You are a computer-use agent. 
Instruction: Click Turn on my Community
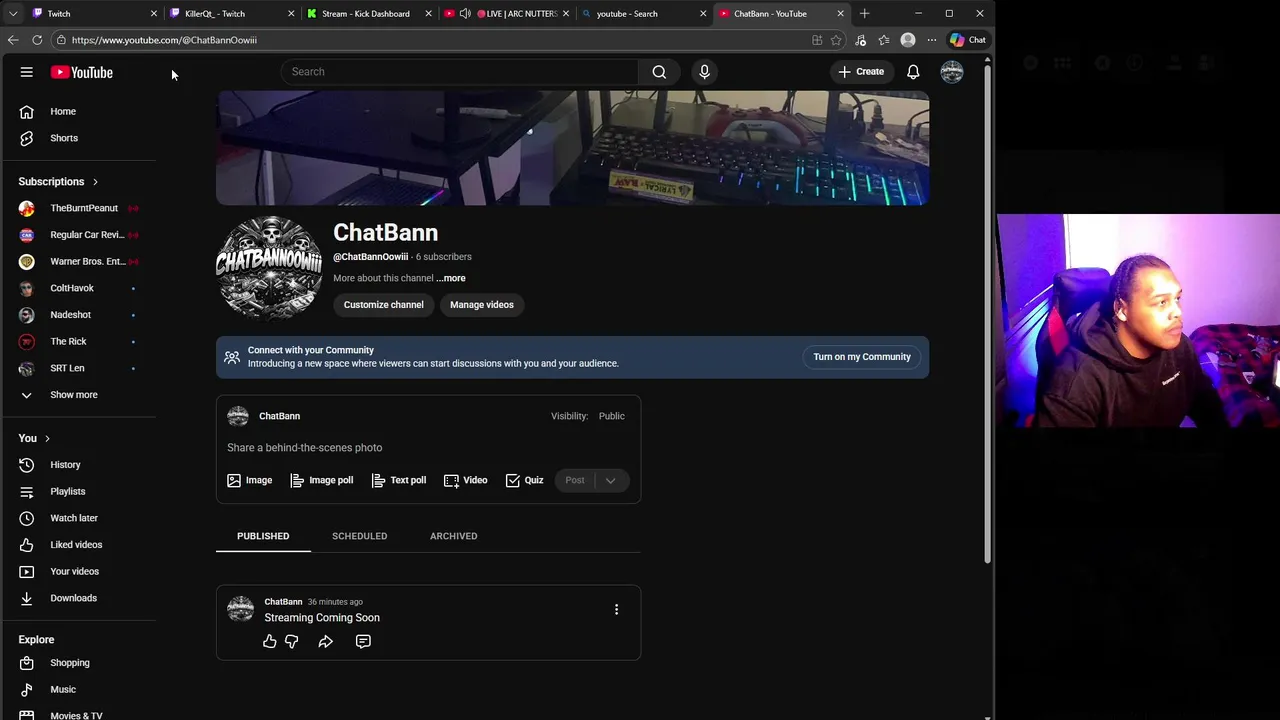click(x=862, y=357)
